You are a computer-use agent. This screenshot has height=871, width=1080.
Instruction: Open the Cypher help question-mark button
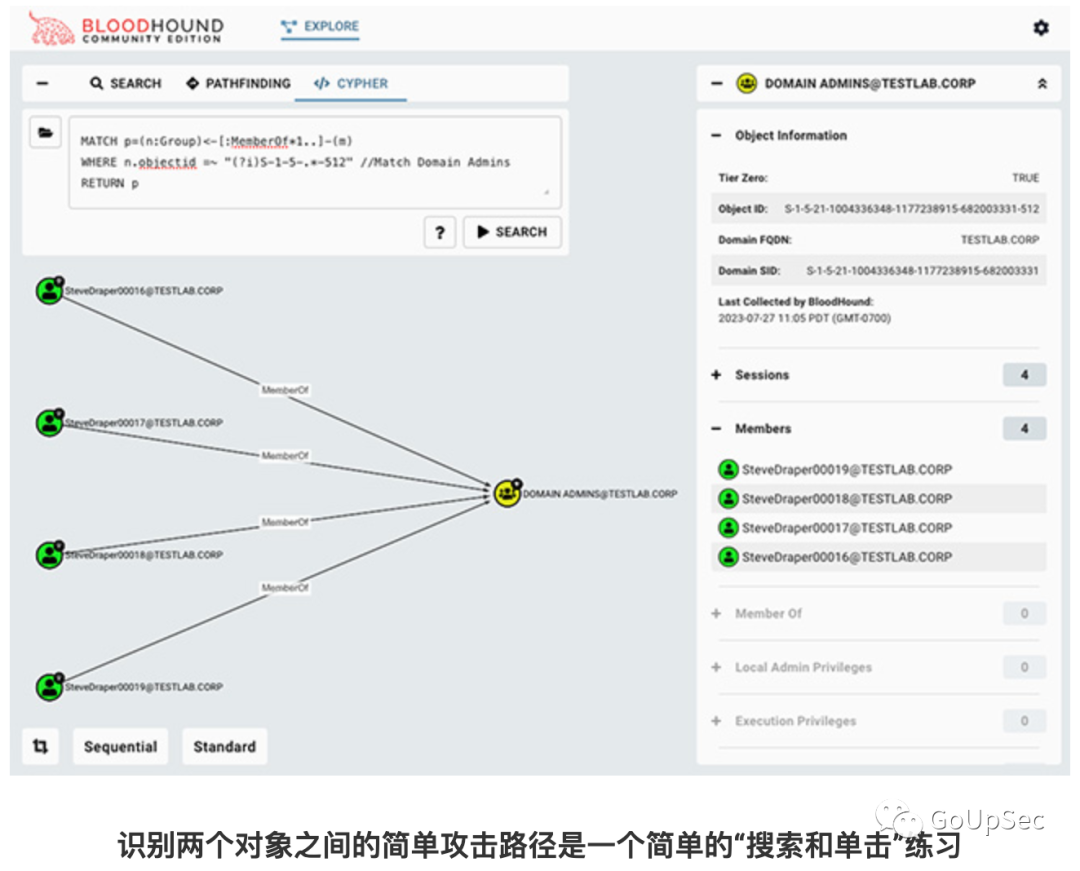click(x=440, y=232)
